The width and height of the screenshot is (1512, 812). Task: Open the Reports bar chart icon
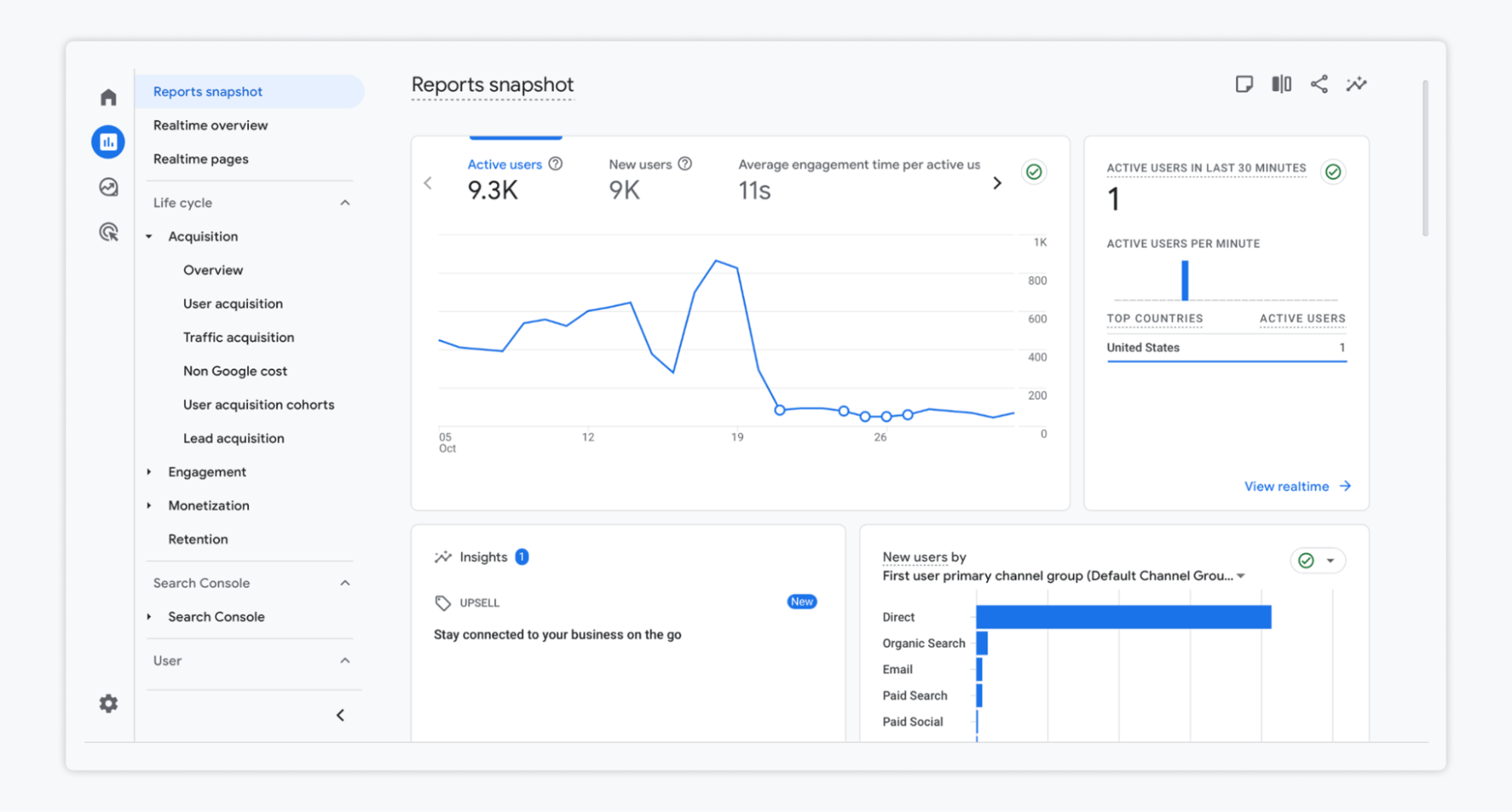click(108, 142)
